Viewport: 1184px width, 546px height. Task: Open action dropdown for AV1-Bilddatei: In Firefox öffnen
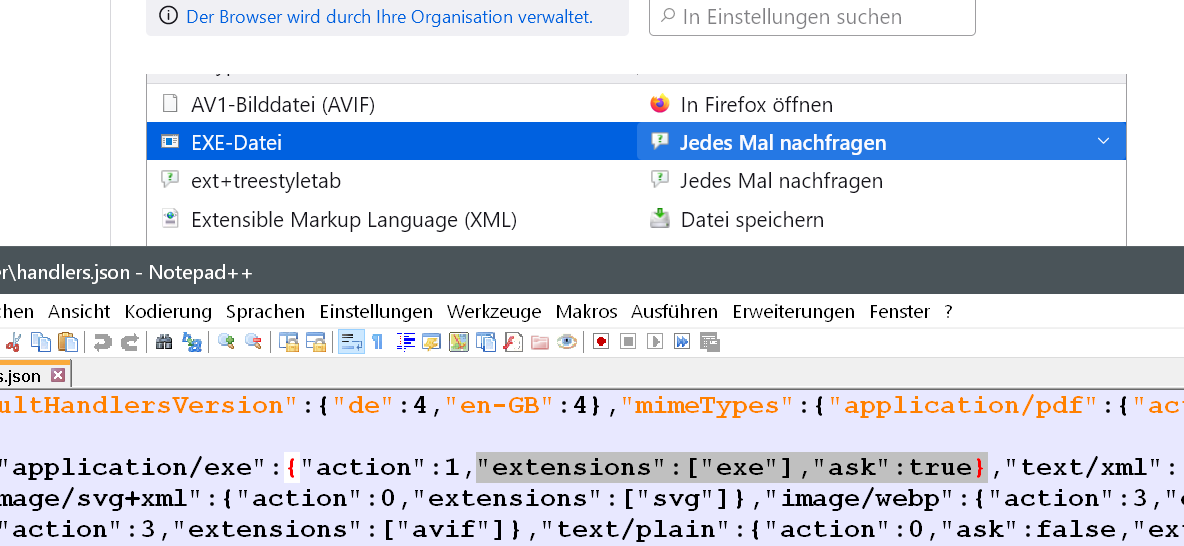pos(880,104)
